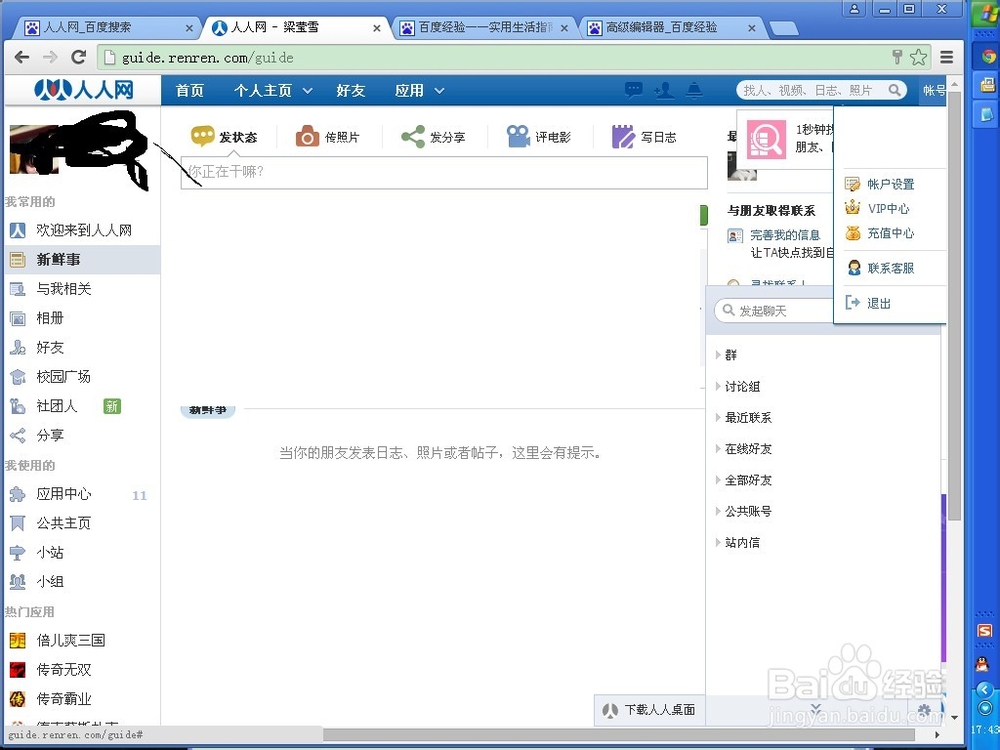
Task: Collapse the chat panel with the double chevron
Action: pos(815,709)
